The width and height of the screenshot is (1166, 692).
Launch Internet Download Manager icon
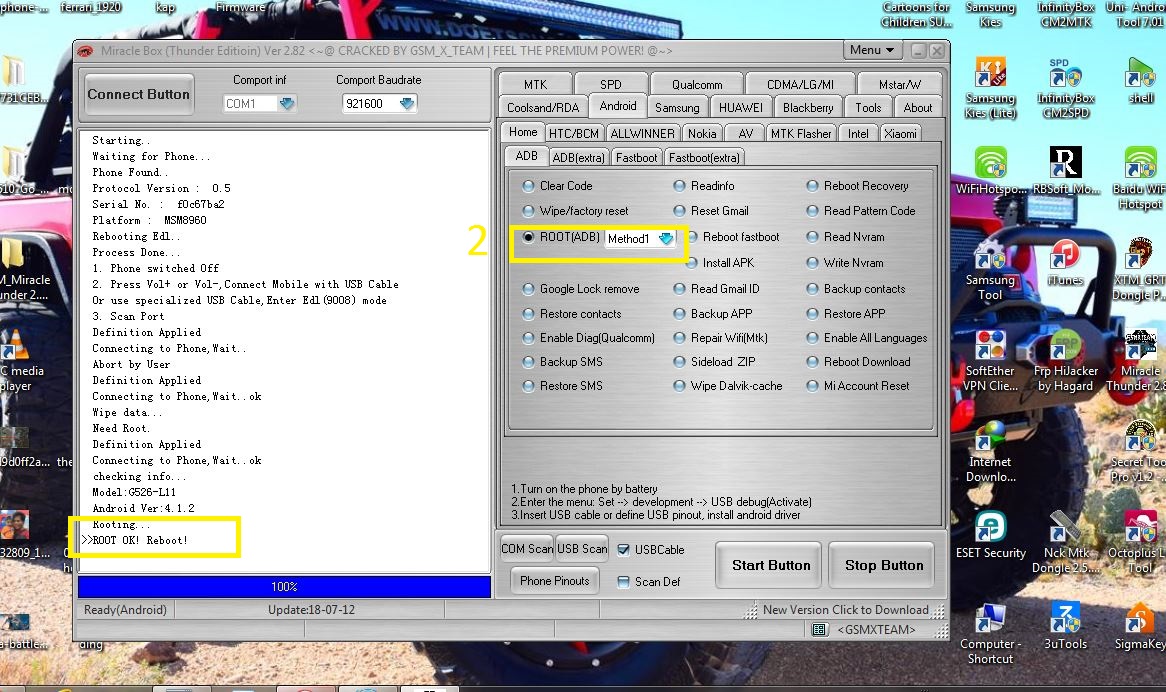(990, 452)
